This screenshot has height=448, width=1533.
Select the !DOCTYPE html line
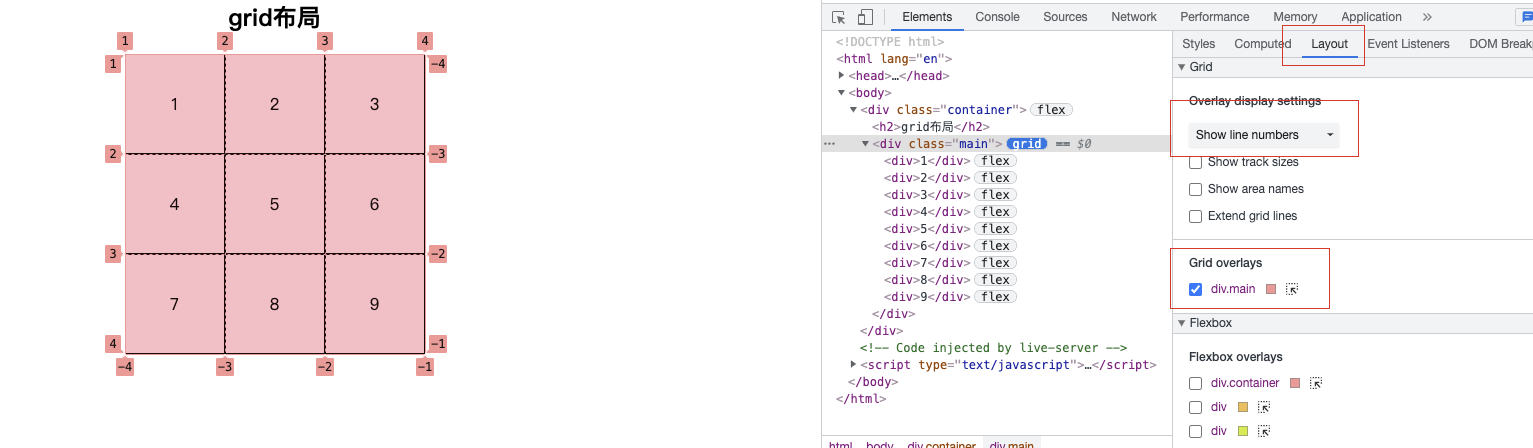[x=890, y=42]
